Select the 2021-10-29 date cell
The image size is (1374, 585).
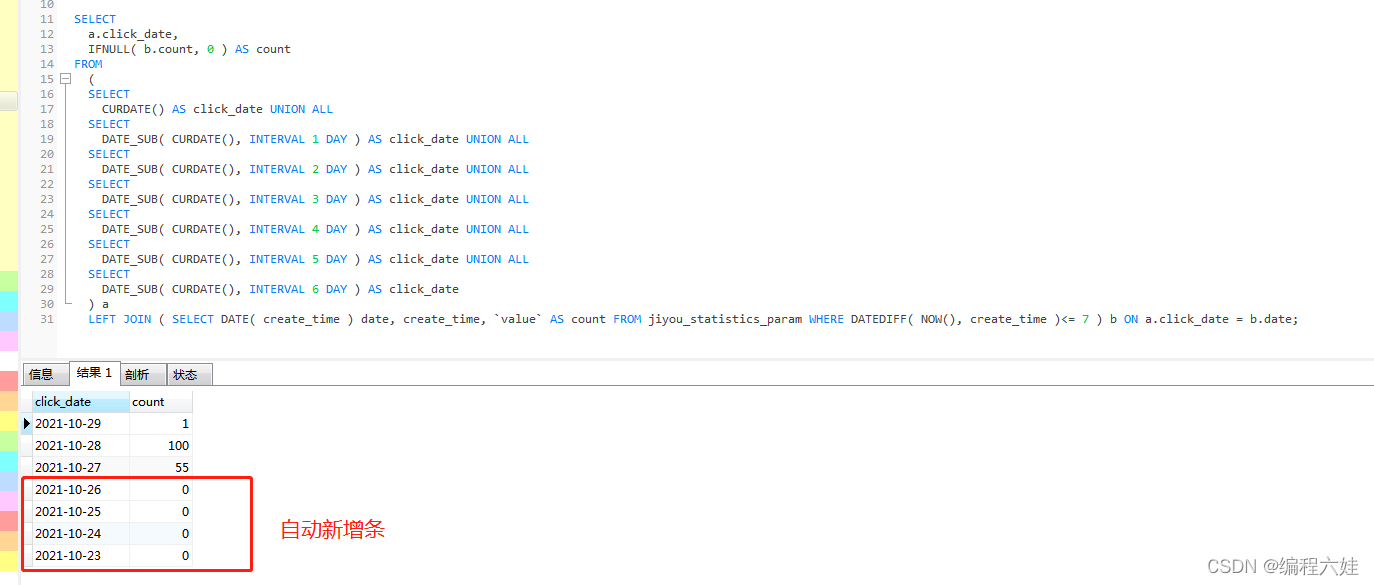click(81, 424)
